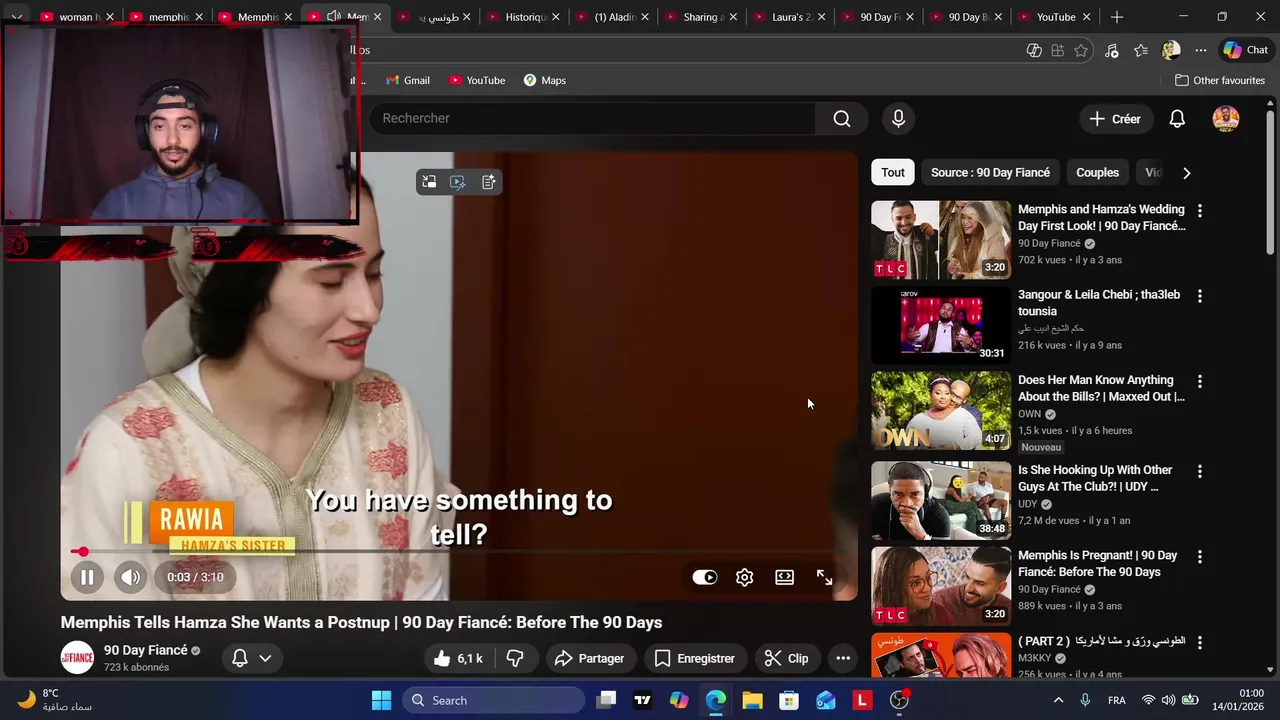The width and height of the screenshot is (1280, 720).
Task: Click the Créer button
Action: pos(1115,119)
